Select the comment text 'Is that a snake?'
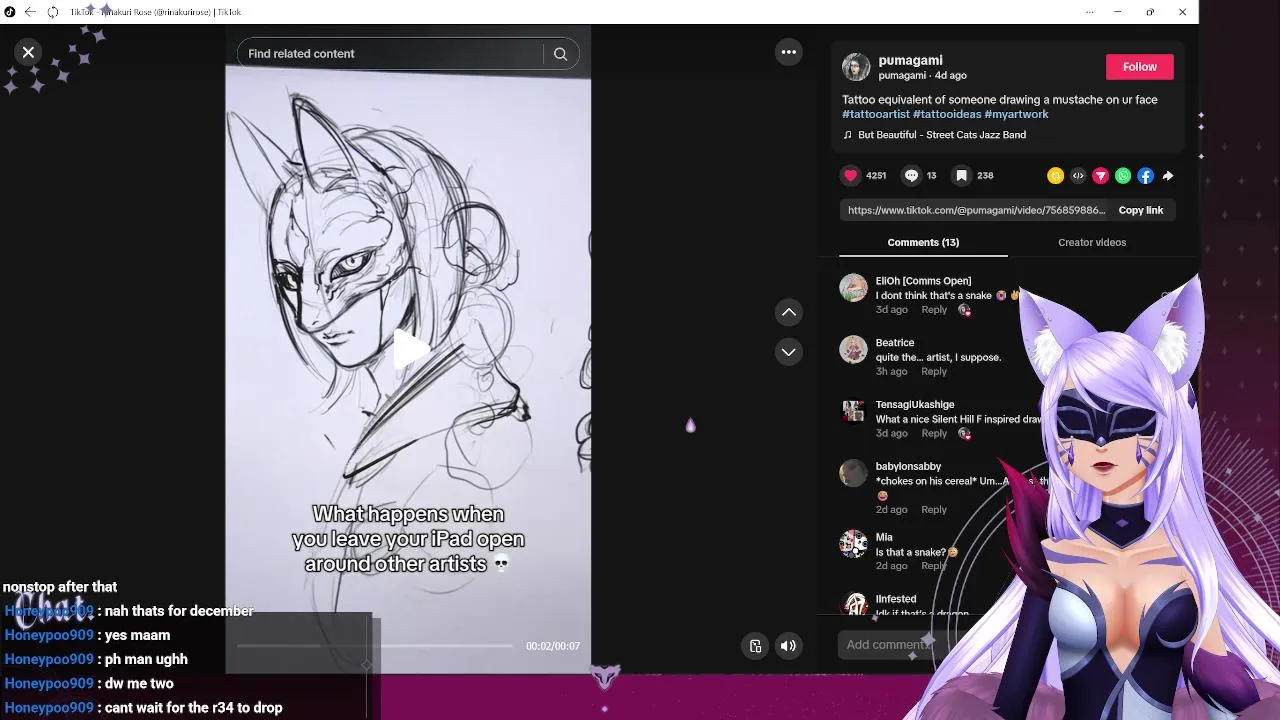1280x720 pixels. click(x=910, y=552)
